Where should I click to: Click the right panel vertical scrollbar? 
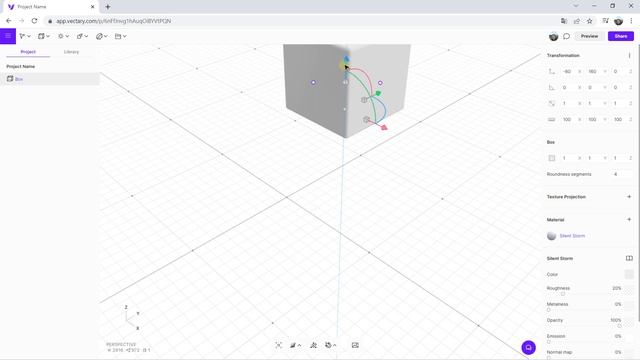638,184
